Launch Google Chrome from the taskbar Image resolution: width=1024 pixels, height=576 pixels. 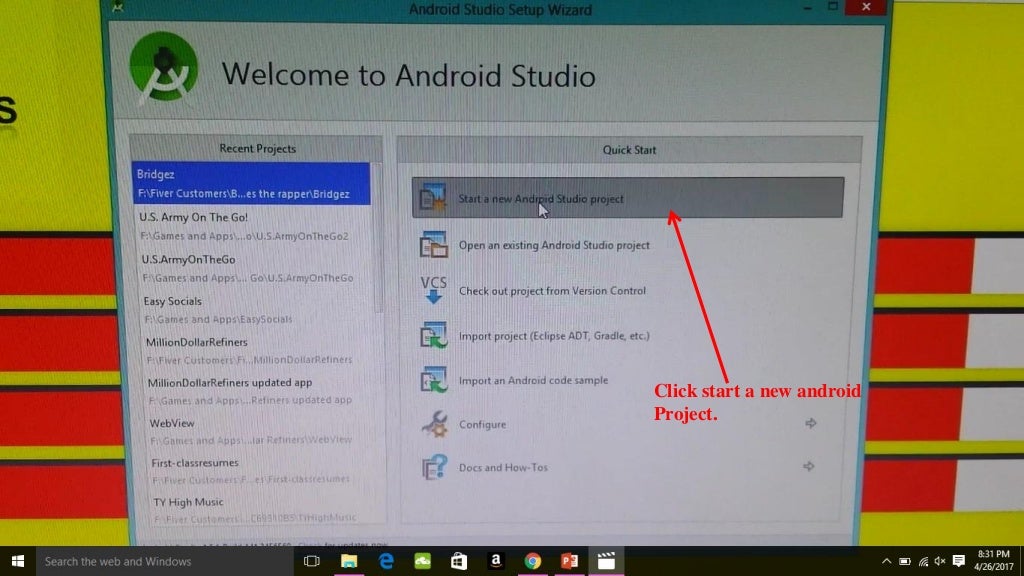tap(533, 561)
